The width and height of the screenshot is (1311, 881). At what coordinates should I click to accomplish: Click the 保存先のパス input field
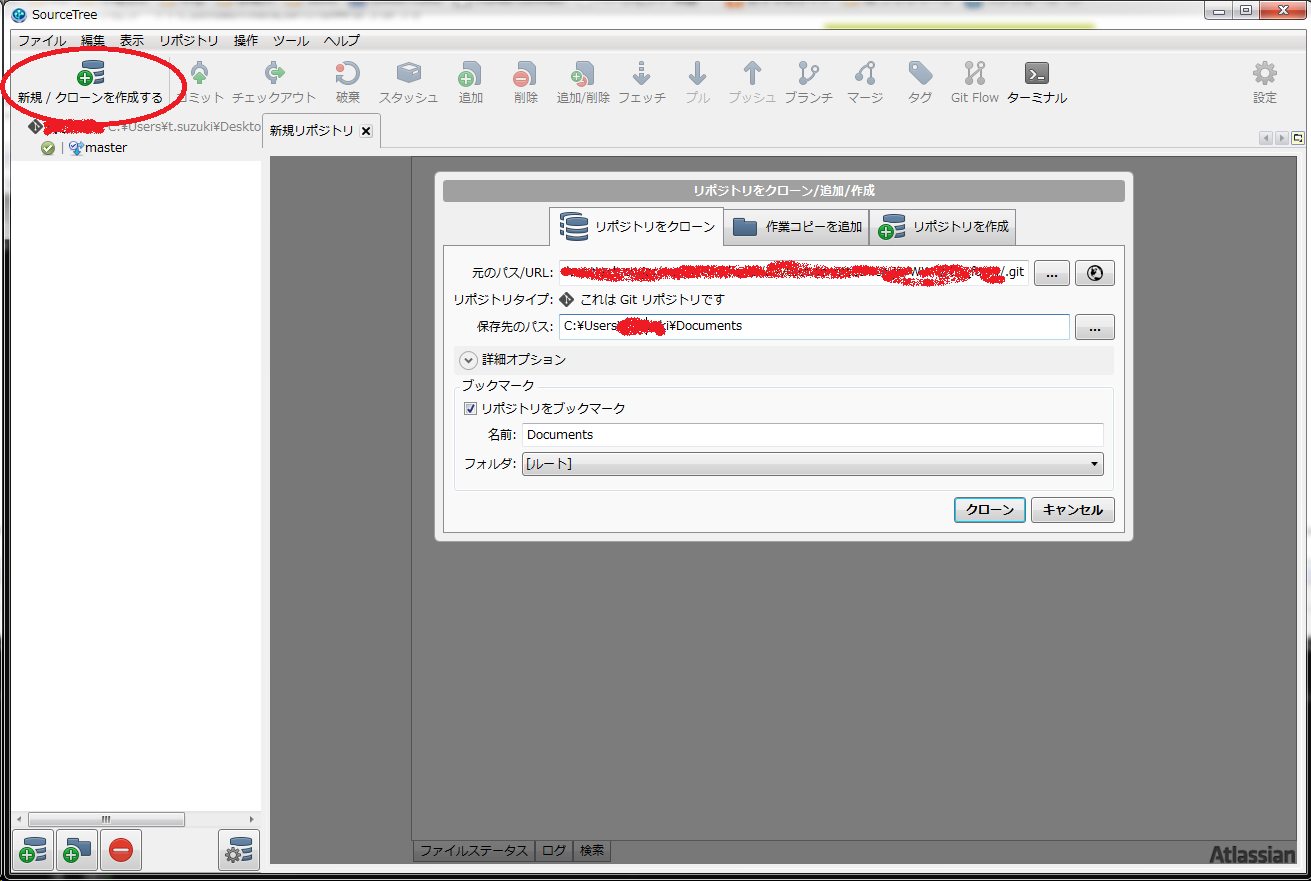coord(814,327)
